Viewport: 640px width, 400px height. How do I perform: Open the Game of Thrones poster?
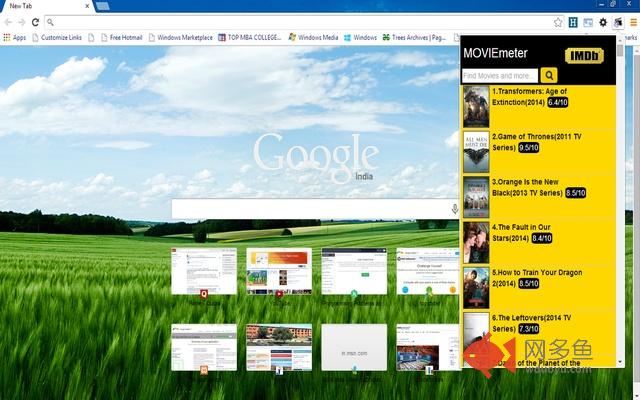click(x=476, y=152)
